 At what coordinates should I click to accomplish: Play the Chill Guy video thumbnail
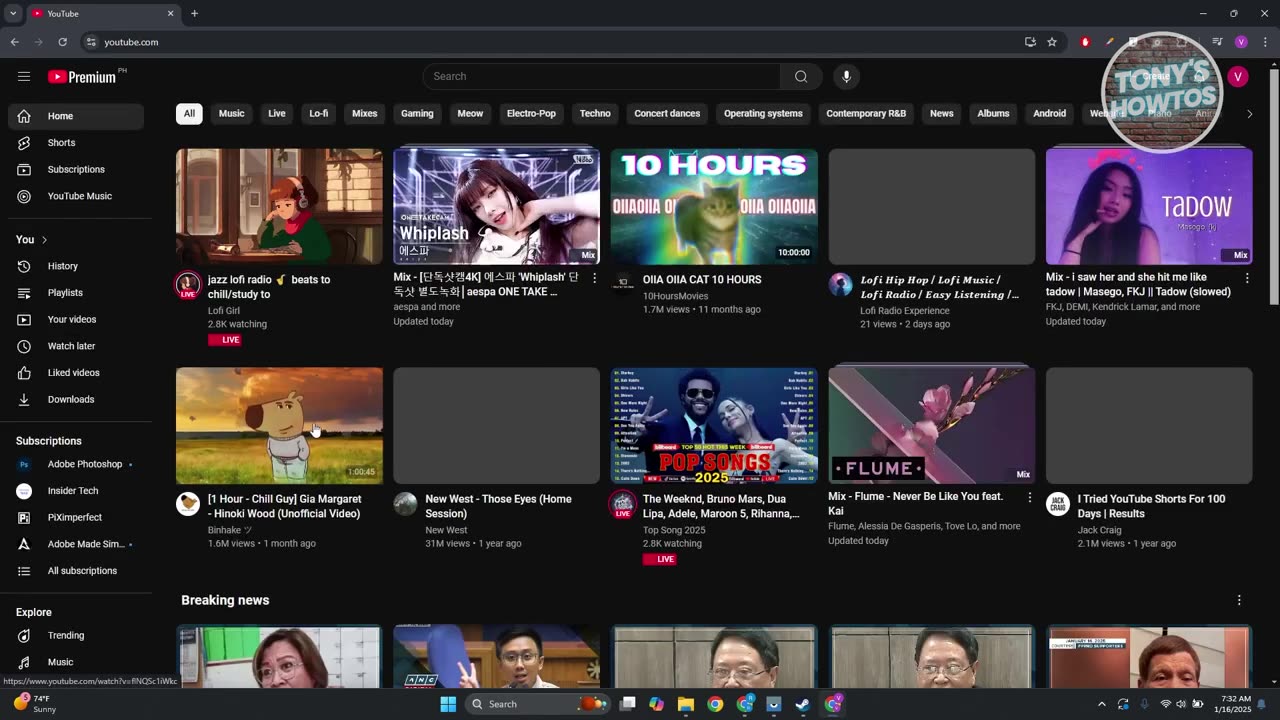[279, 425]
